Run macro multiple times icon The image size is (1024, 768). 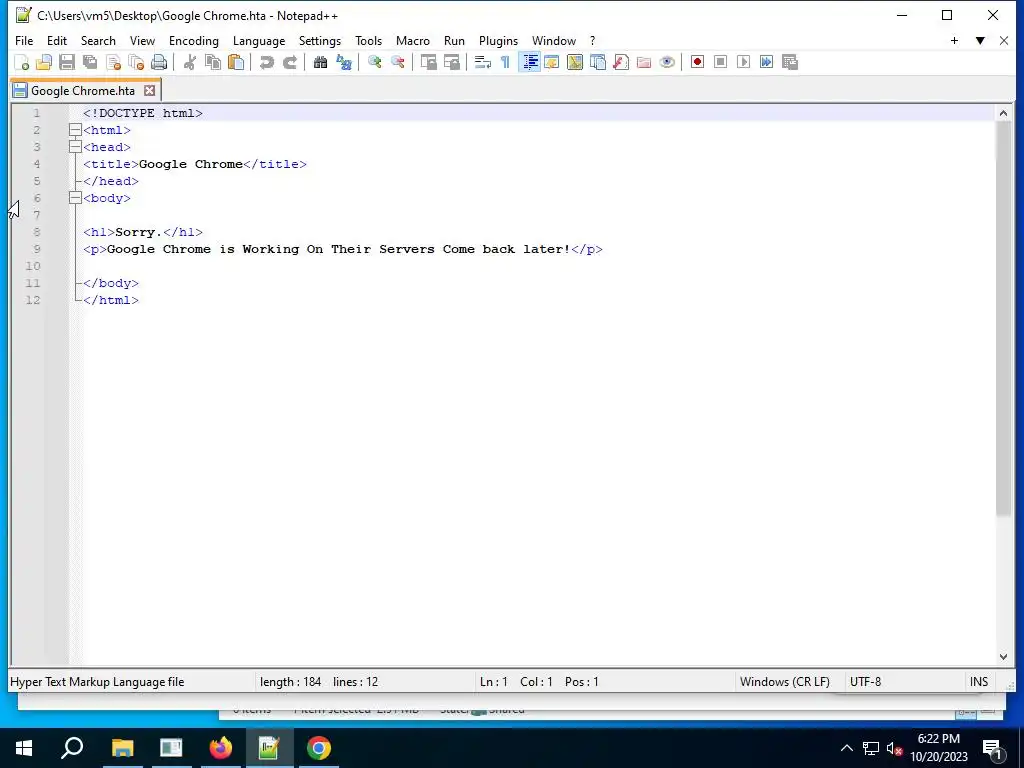[767, 62]
